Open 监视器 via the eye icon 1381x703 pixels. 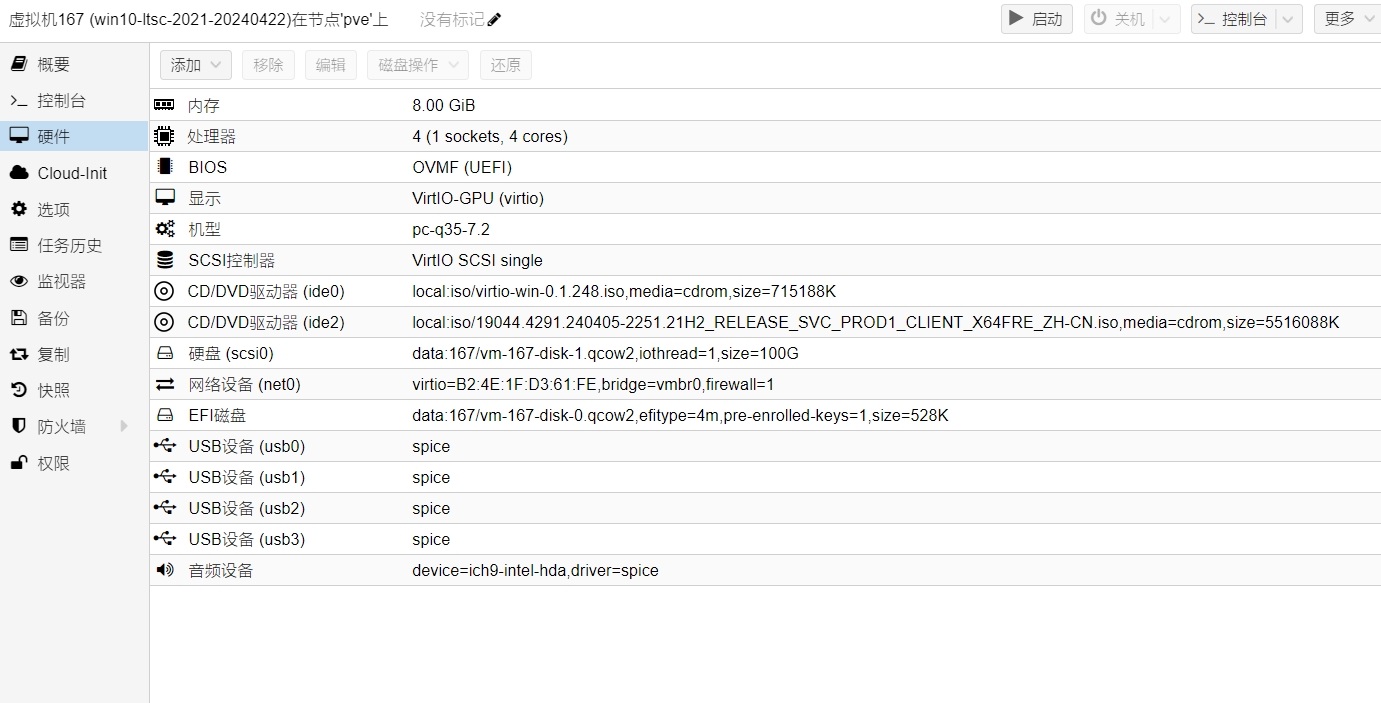pyautogui.click(x=18, y=282)
